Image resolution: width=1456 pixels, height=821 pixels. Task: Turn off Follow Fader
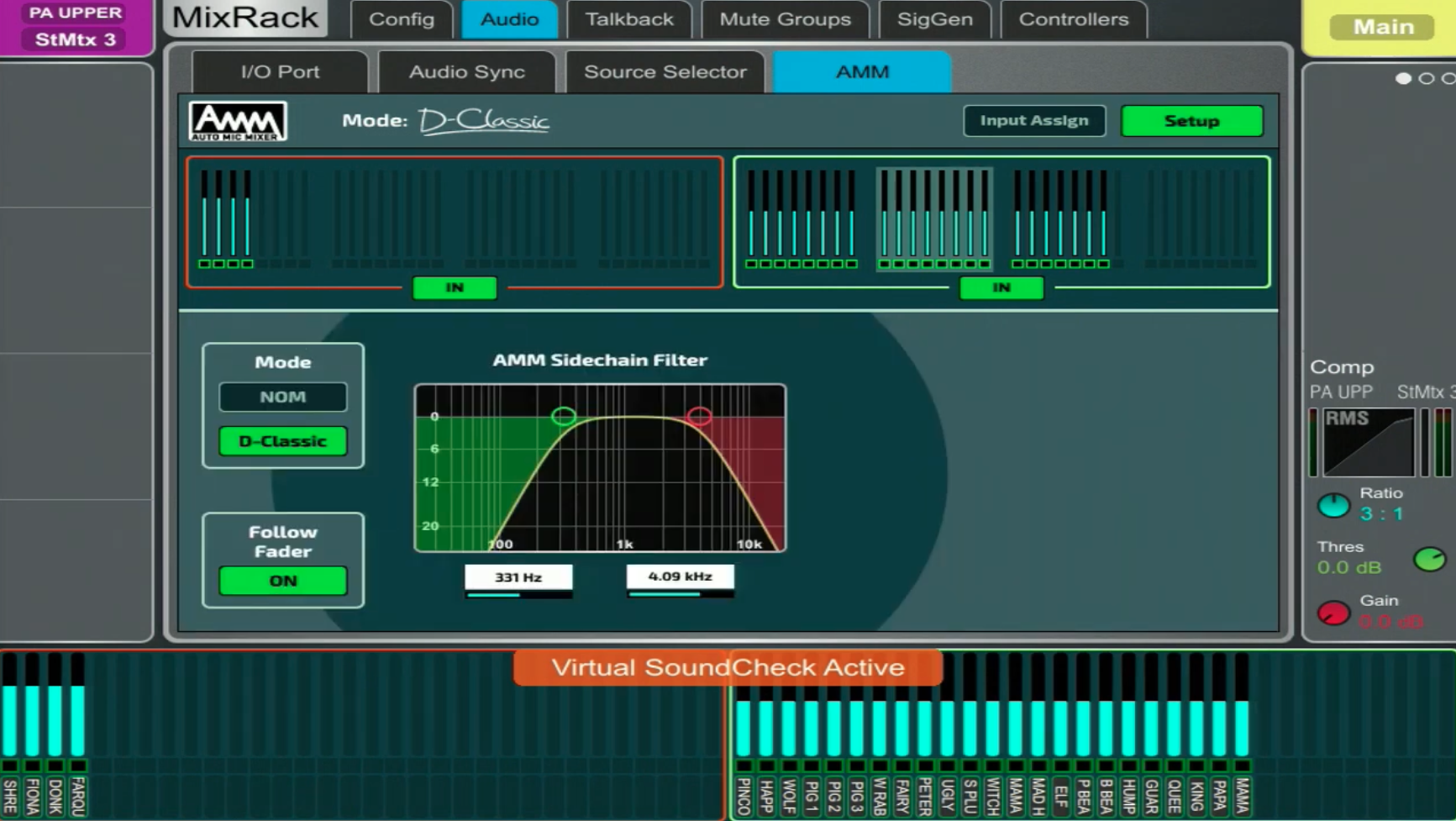(x=282, y=581)
